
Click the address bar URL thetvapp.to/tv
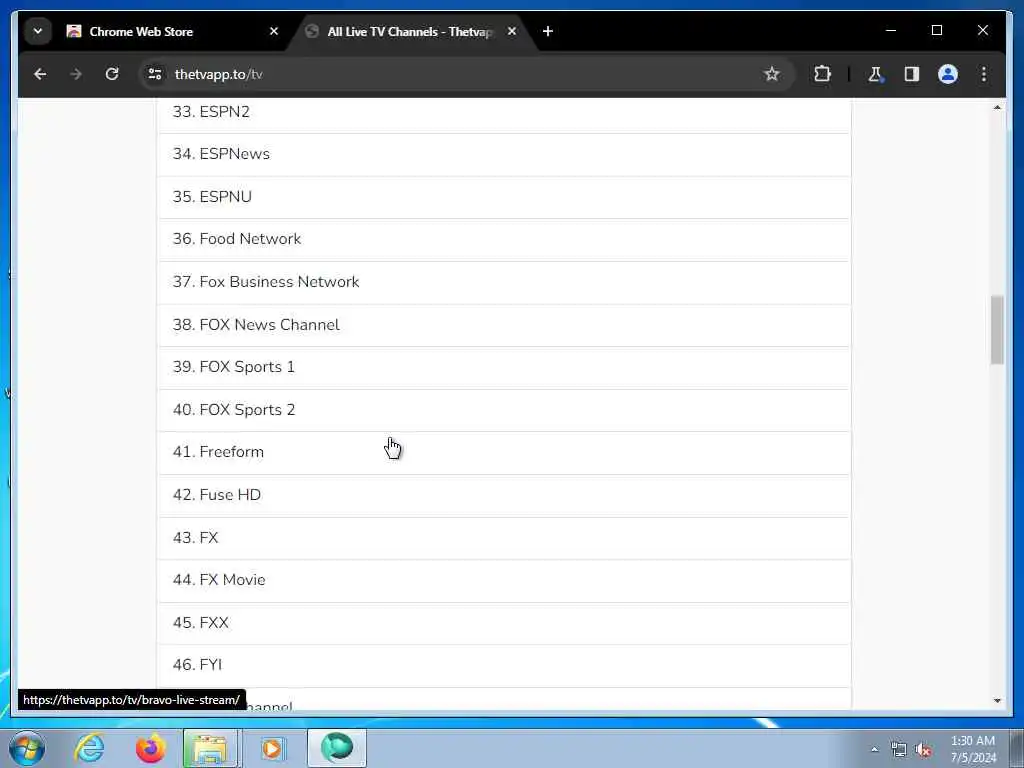click(219, 74)
